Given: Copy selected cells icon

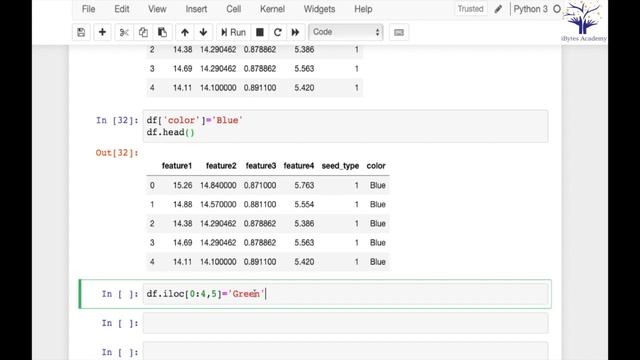Looking at the screenshot, I should [x=143, y=32].
